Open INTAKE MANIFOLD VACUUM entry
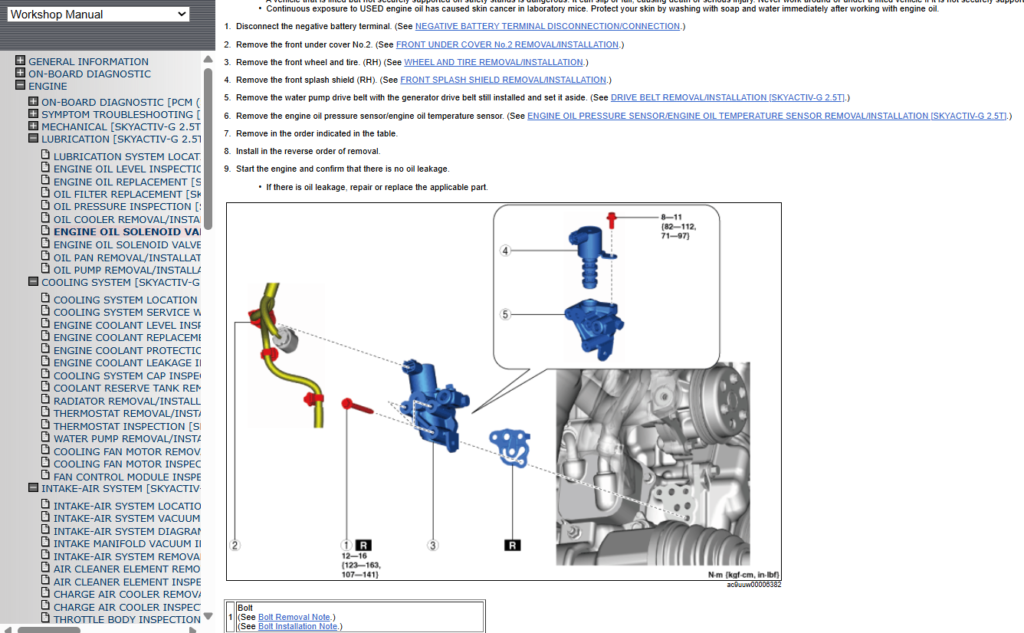This screenshot has width=1024, height=633. (127, 544)
